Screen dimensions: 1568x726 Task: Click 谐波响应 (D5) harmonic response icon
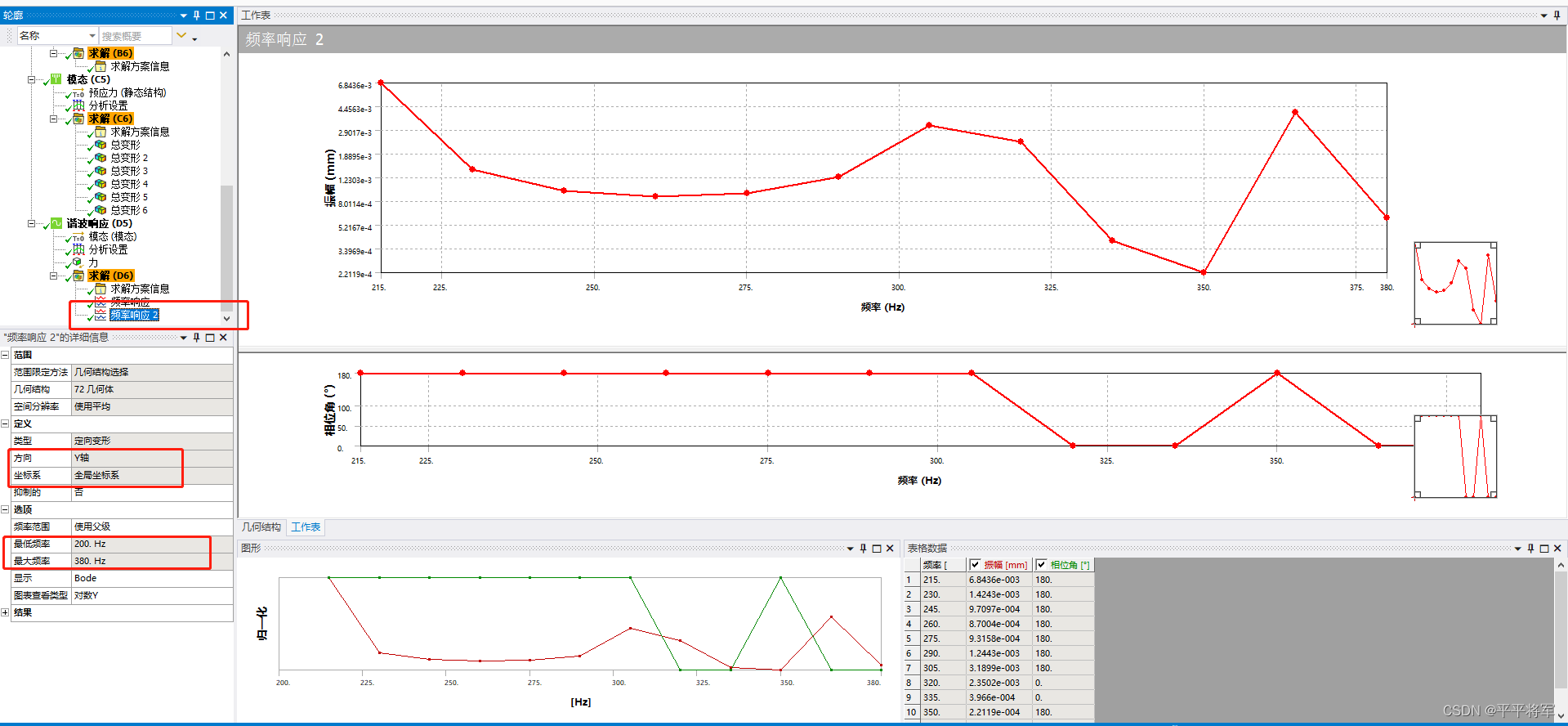56,223
